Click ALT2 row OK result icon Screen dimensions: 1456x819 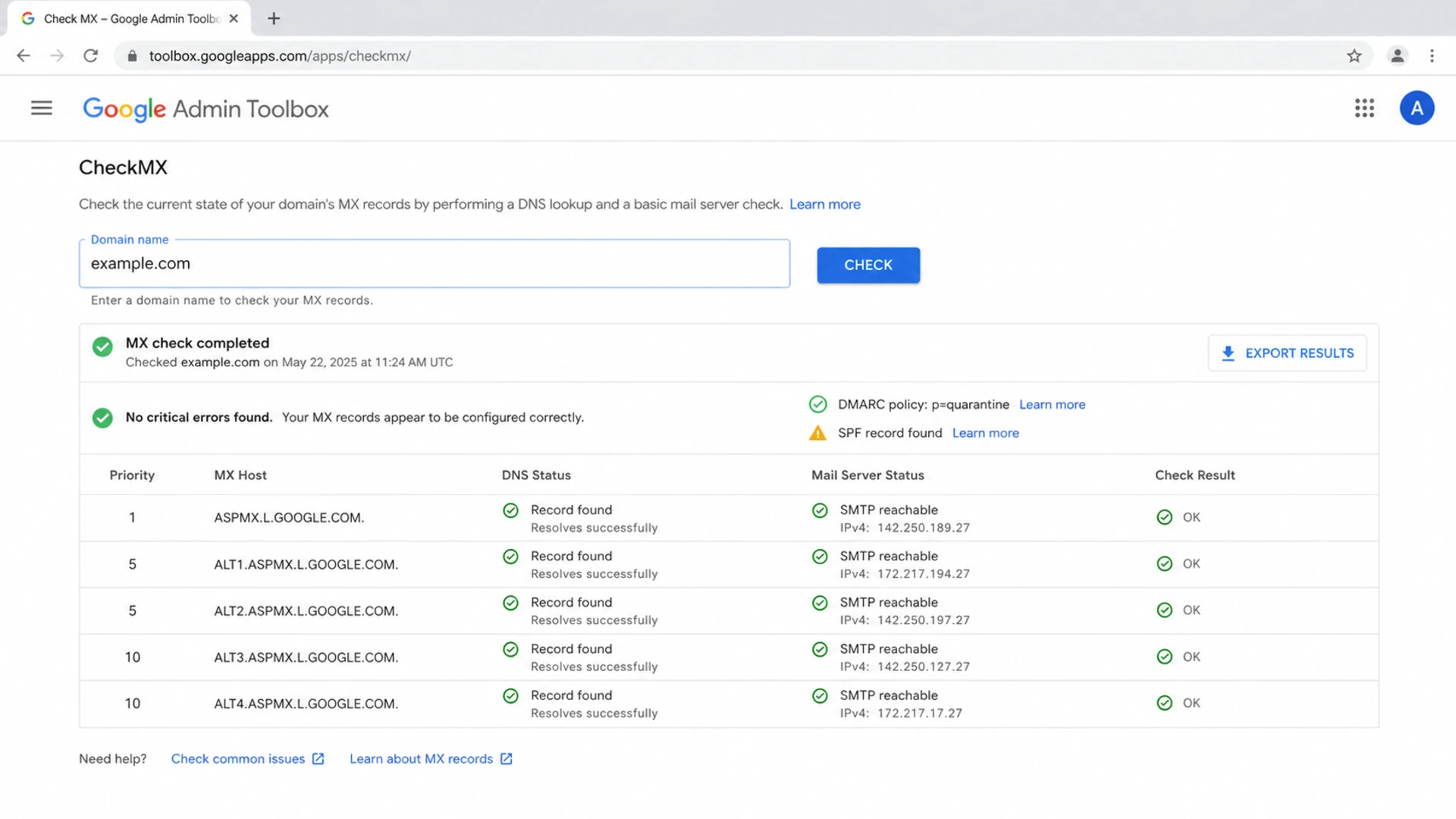coord(1165,610)
